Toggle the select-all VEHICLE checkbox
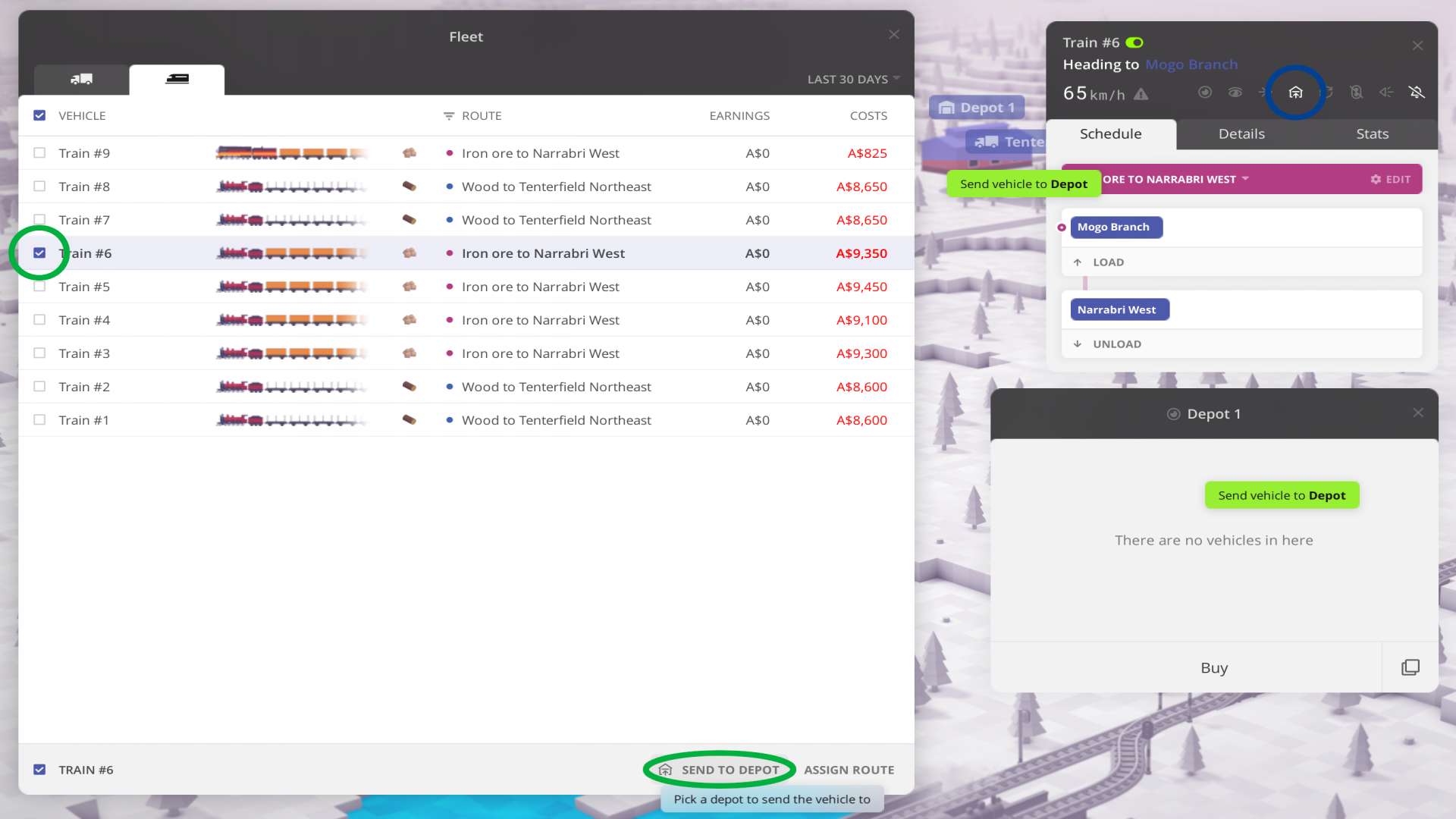Image resolution: width=1456 pixels, height=819 pixels. point(39,115)
